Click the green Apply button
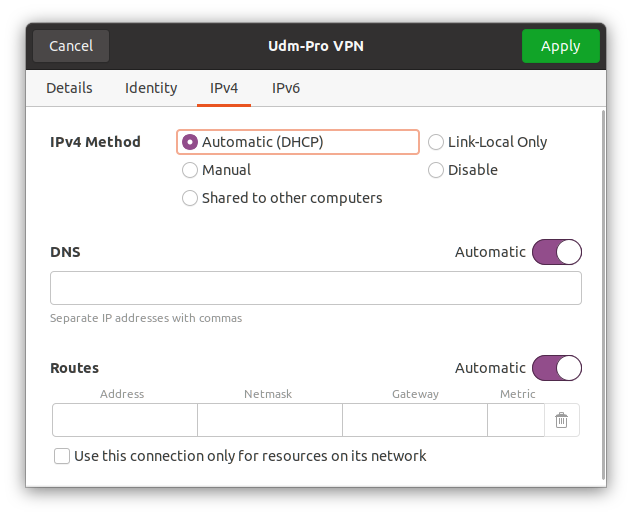Viewport: 632px width, 516px height. pyautogui.click(x=560, y=46)
